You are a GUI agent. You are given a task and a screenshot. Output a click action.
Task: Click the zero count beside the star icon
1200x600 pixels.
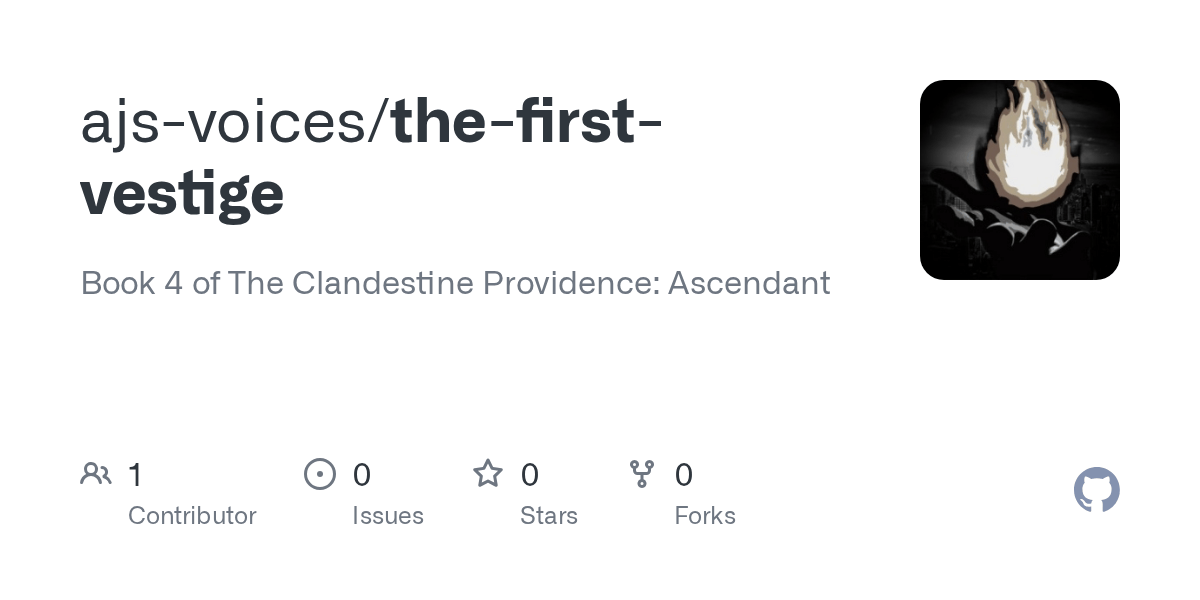(x=530, y=475)
